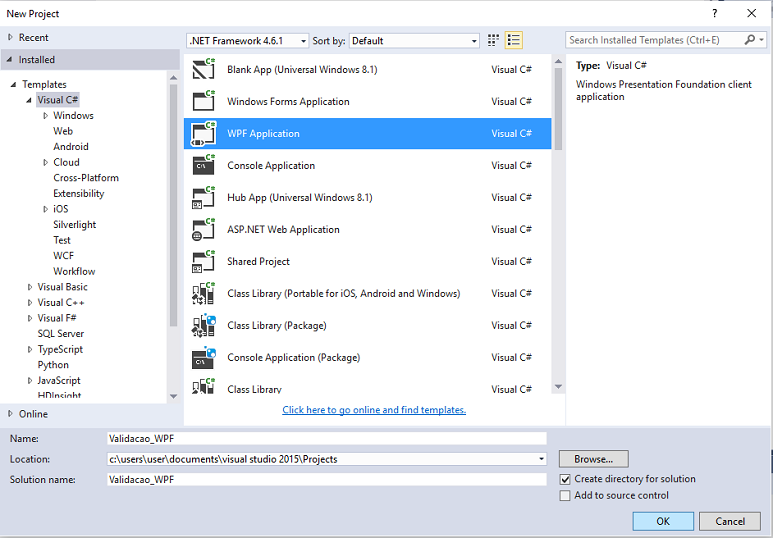Select the Cross-Platform category
Screen dimensions: 773x538
coord(86,178)
